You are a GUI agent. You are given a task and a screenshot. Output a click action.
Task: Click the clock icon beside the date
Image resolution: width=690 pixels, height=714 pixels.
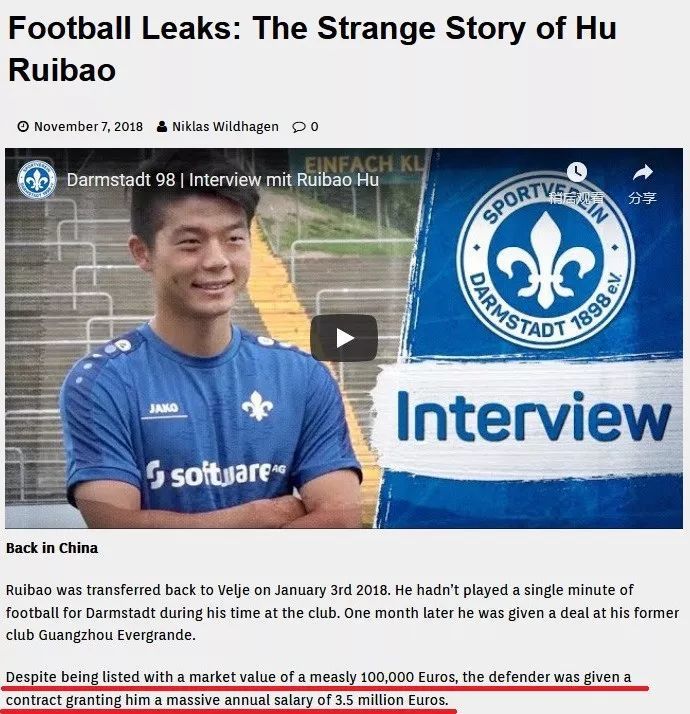23,126
